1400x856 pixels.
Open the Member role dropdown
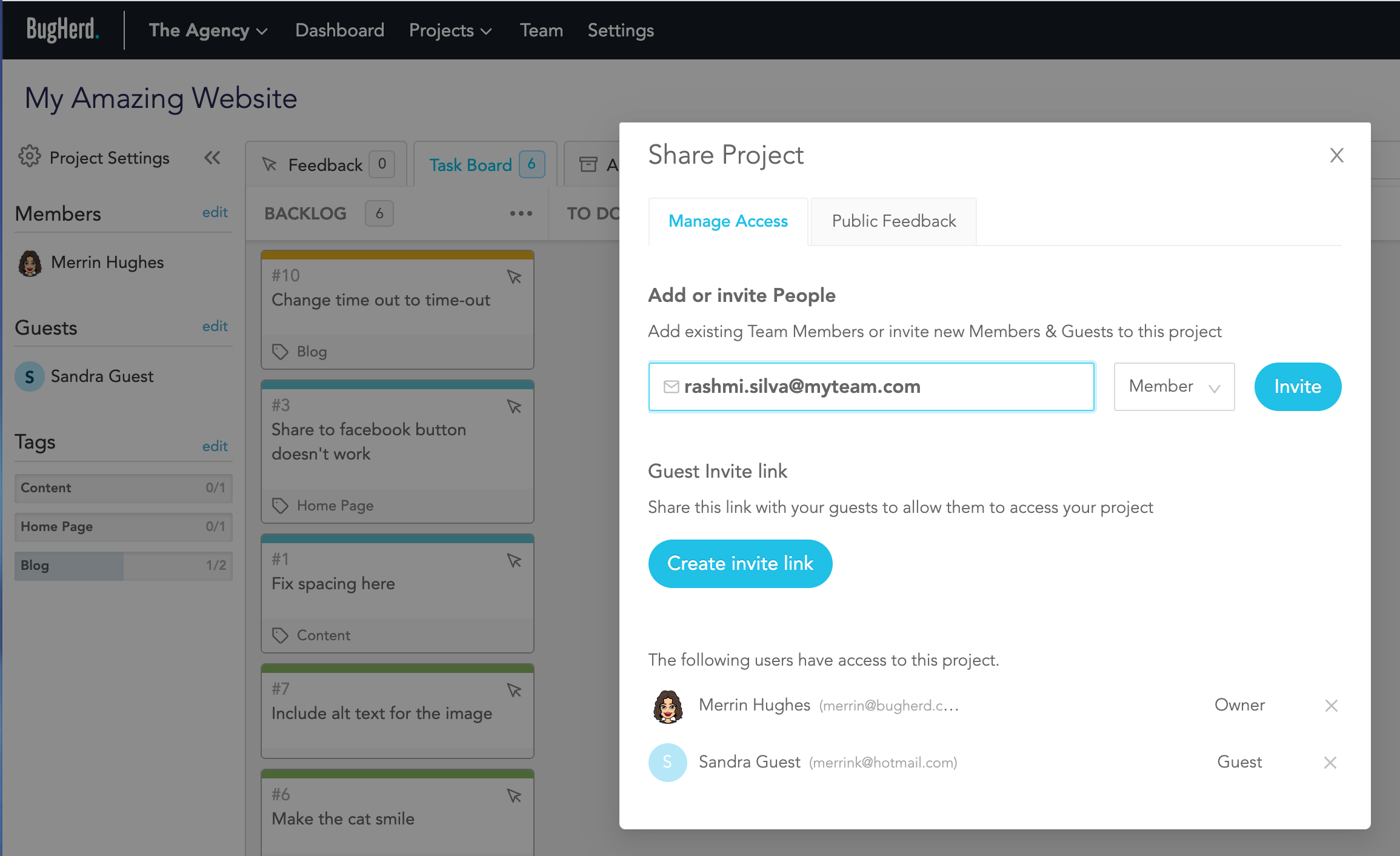(1174, 387)
